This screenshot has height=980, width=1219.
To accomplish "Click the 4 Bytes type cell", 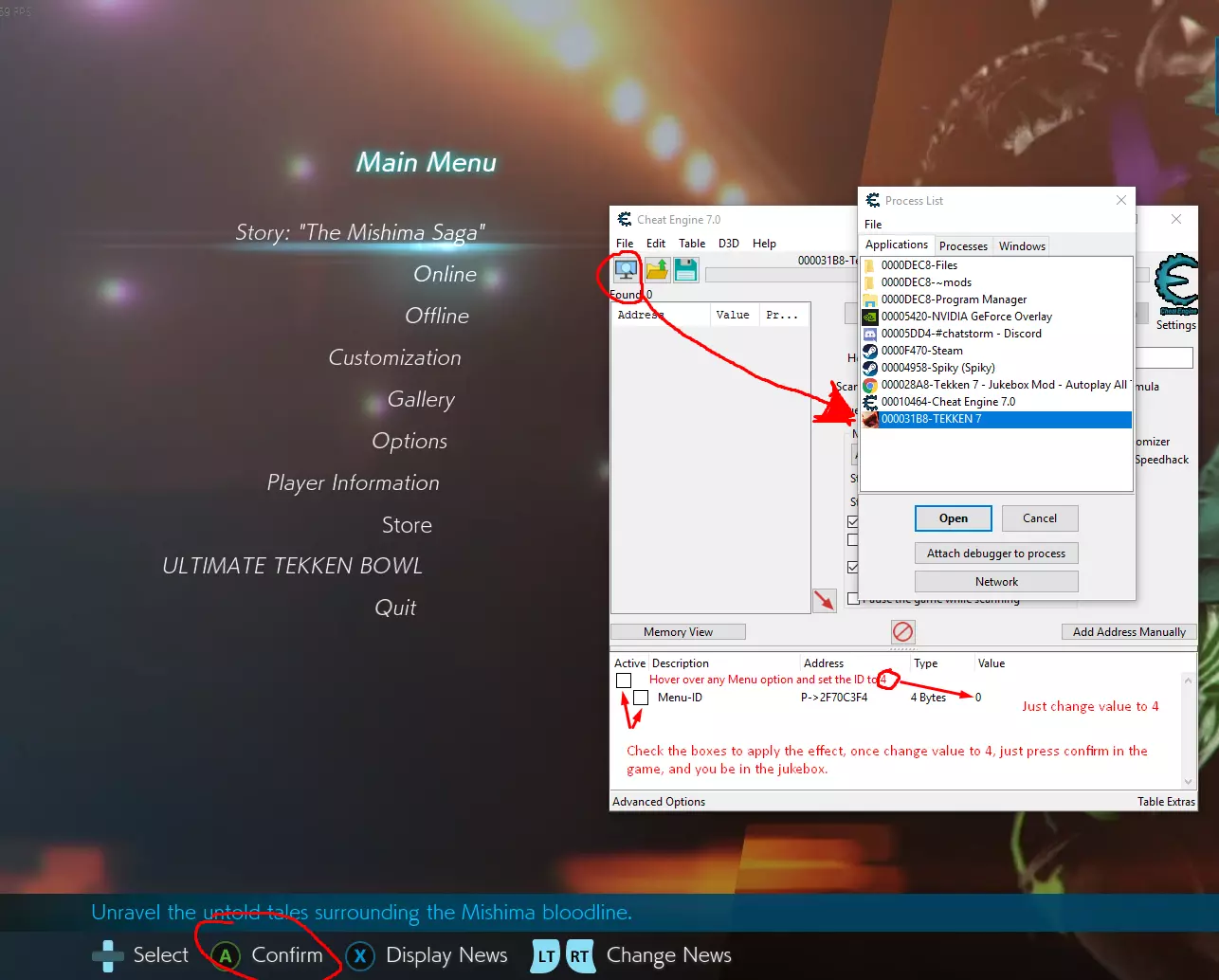I will click(928, 698).
